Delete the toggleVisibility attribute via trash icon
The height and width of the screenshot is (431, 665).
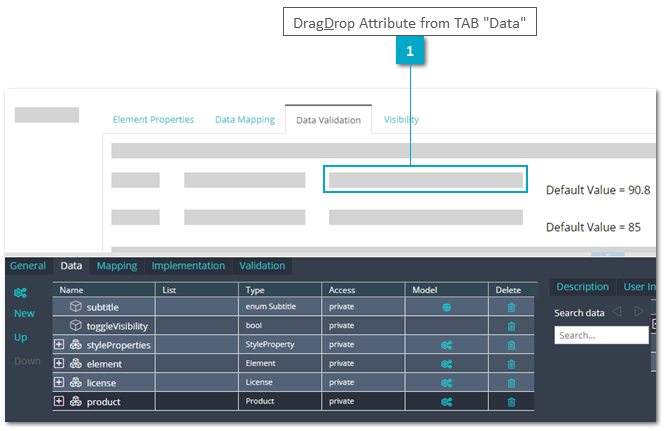pos(511,326)
